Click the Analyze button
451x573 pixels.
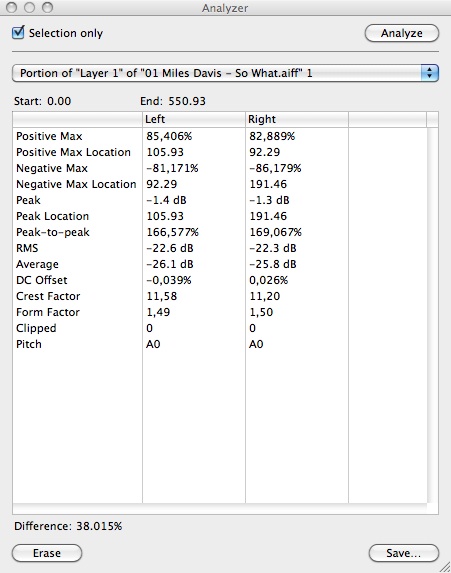click(x=402, y=33)
